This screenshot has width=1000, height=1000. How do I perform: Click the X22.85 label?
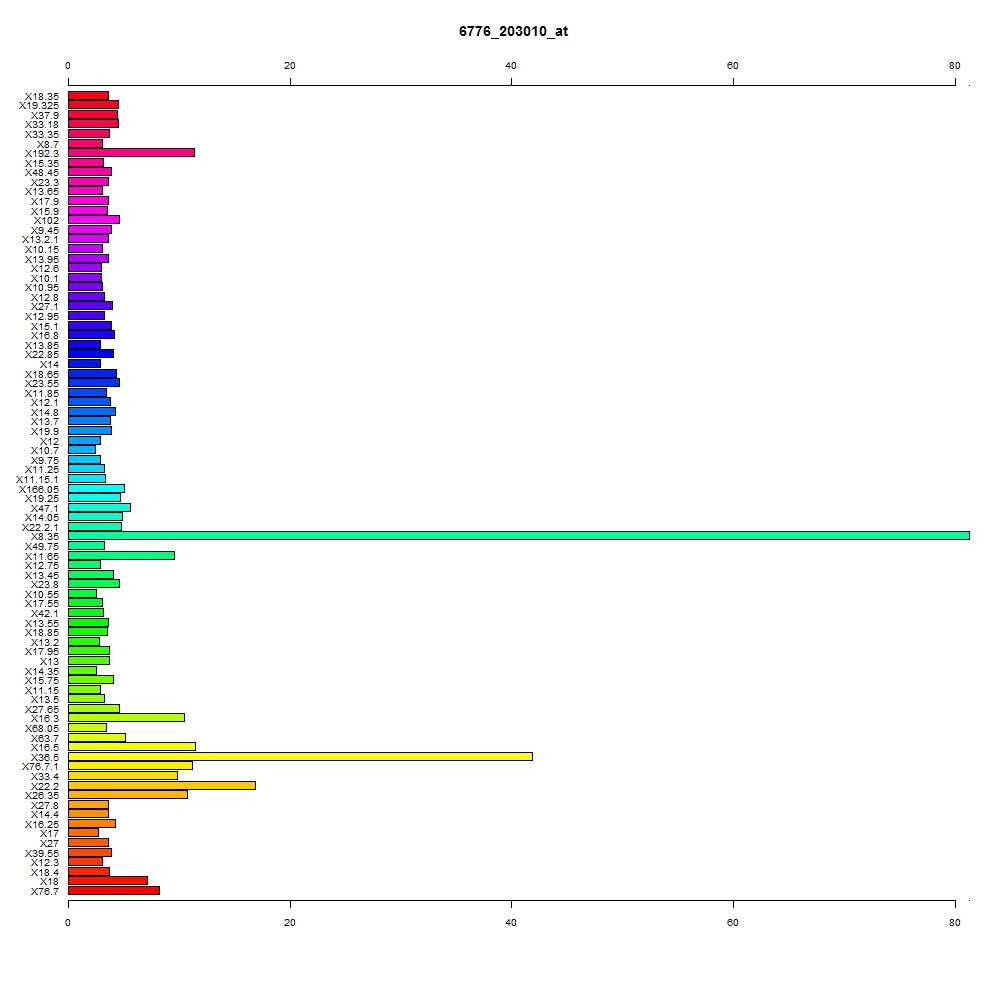tap(41, 355)
